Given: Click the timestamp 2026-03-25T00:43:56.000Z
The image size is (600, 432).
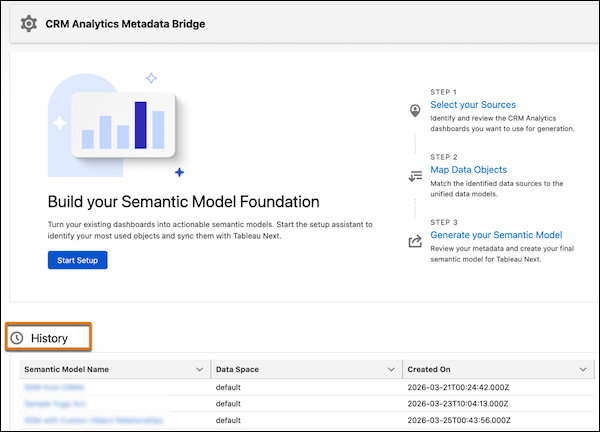Looking at the screenshot, I should (459, 420).
